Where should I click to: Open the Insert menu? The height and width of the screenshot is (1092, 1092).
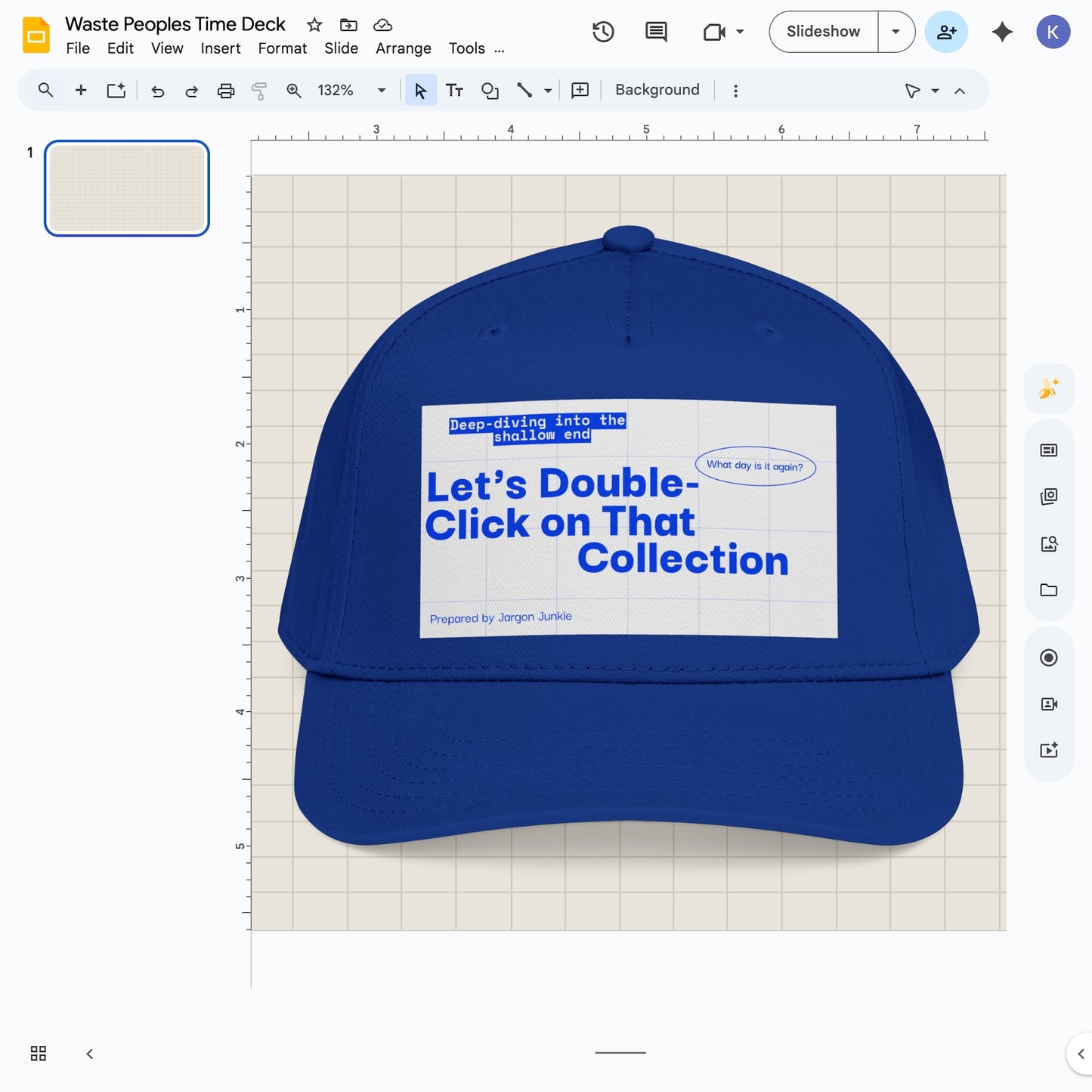tap(221, 48)
